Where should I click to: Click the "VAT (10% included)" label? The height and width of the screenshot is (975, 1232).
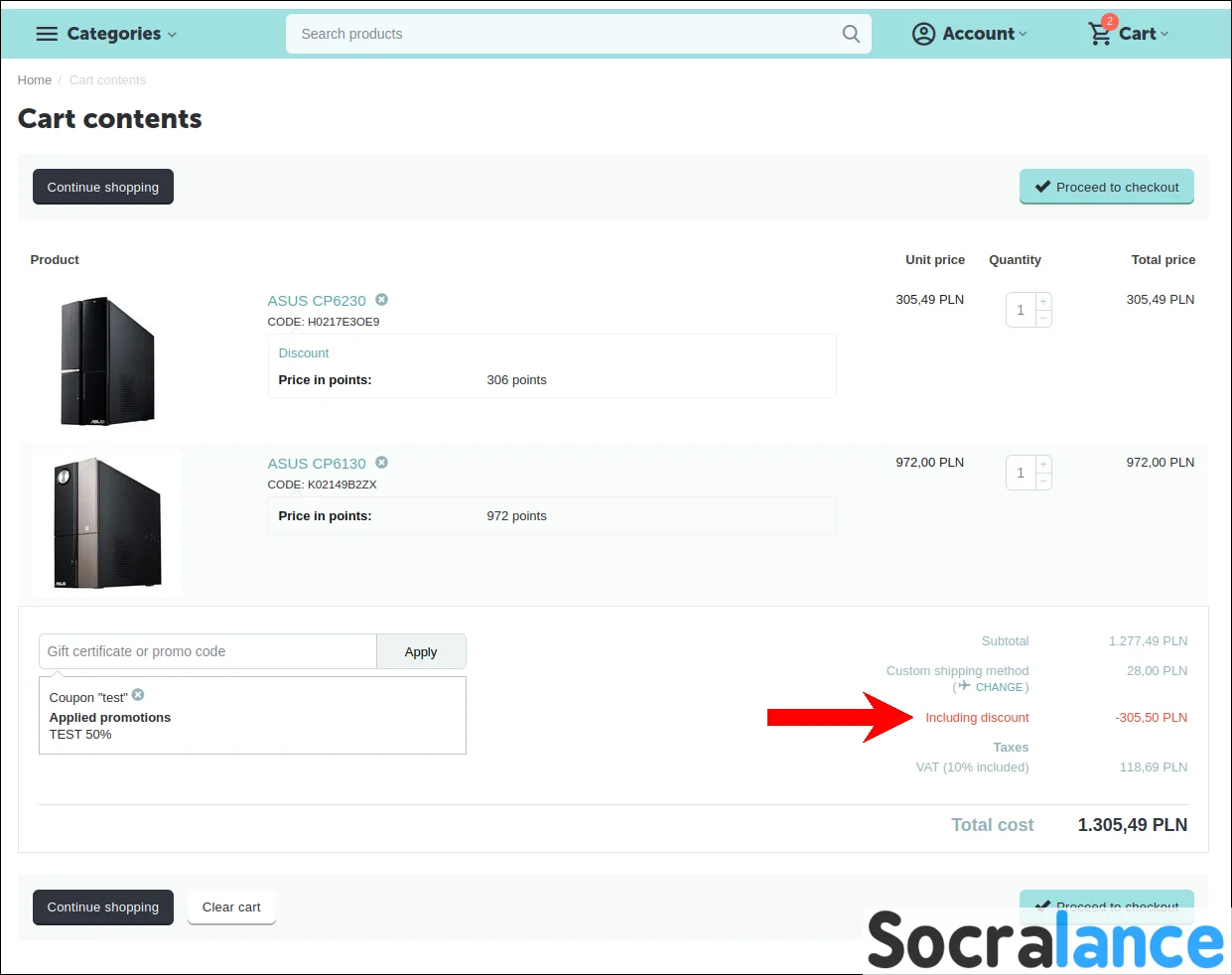point(973,767)
